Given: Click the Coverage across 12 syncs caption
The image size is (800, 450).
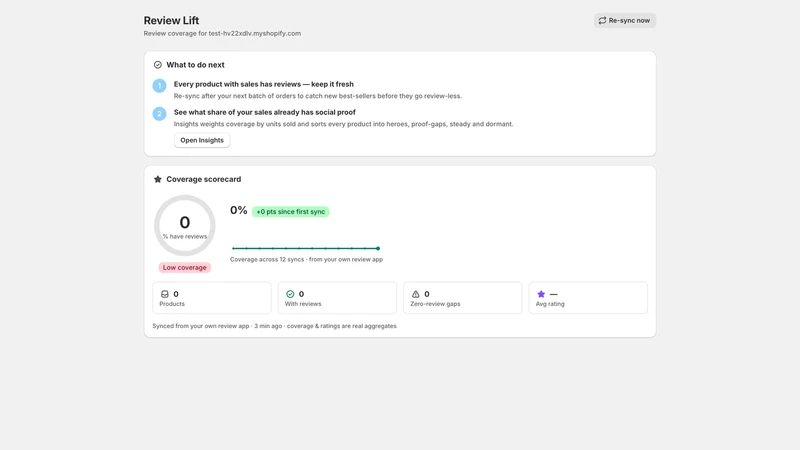Looking at the screenshot, I should click(x=306, y=259).
